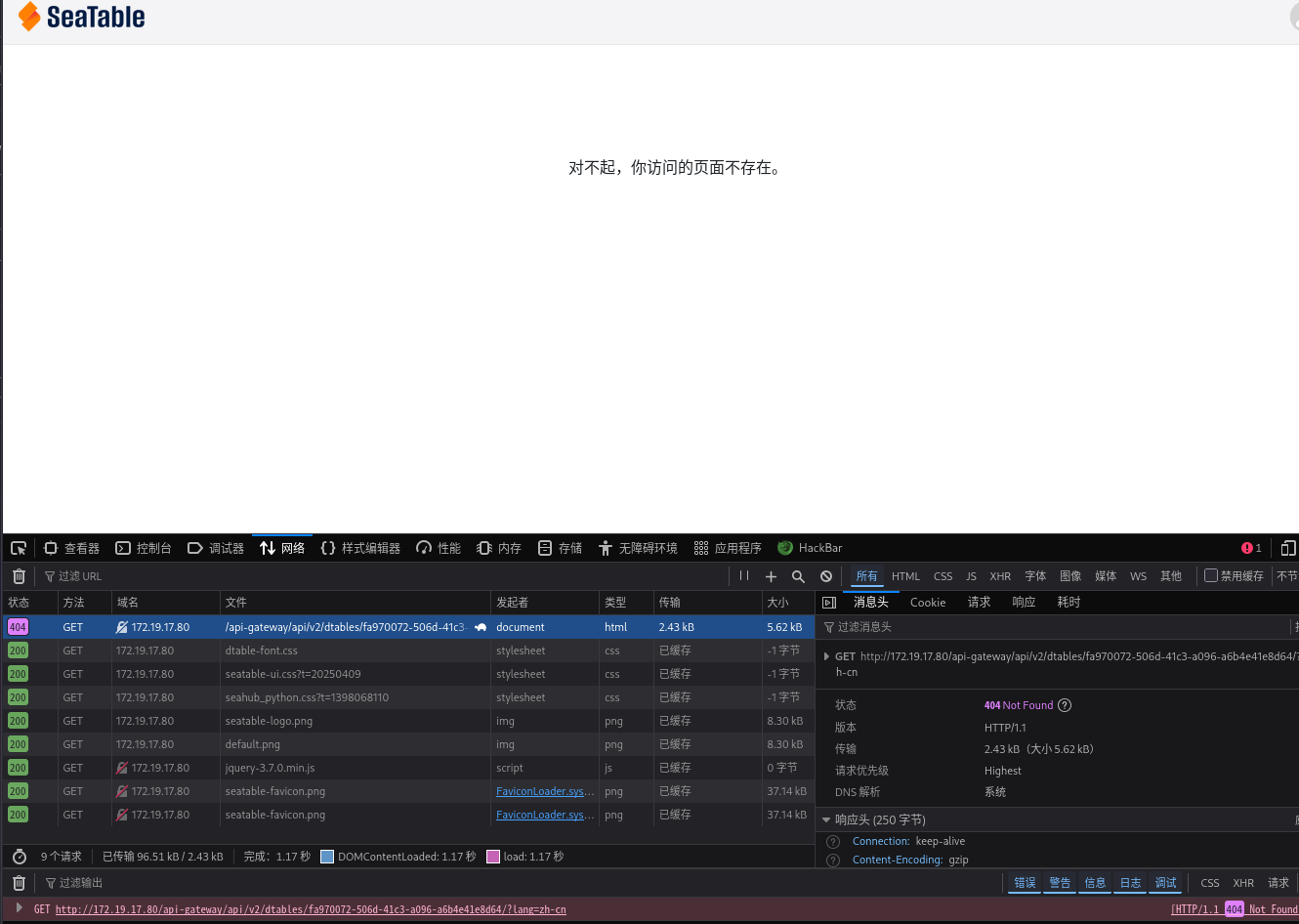
Task: Select the Network (网络) tab
Action: (x=282, y=548)
